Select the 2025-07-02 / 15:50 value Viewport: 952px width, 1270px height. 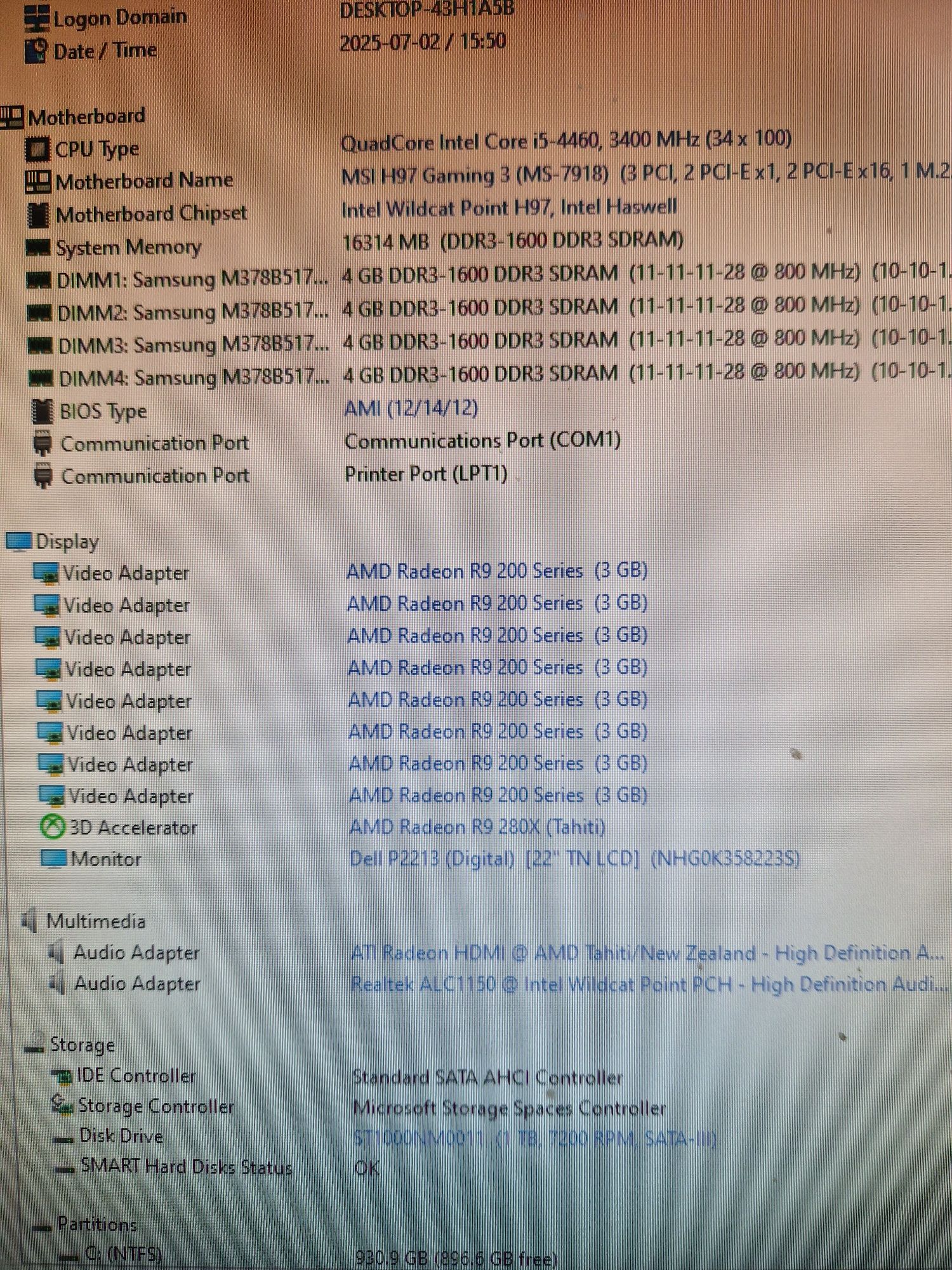pos(423,43)
